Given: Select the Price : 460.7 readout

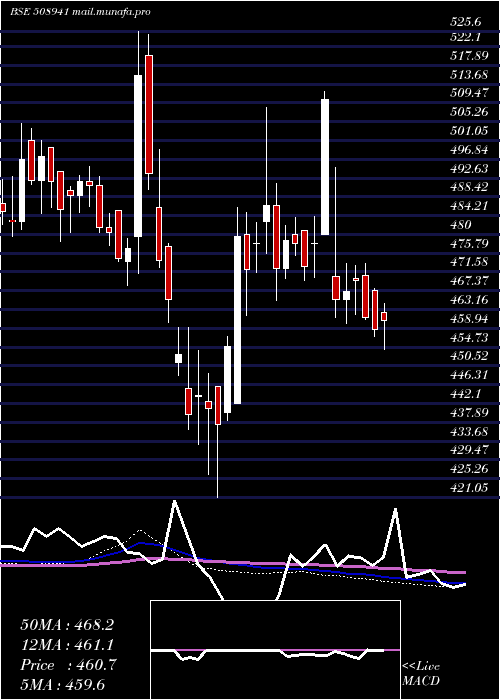Looking at the screenshot, I should 68,665.
